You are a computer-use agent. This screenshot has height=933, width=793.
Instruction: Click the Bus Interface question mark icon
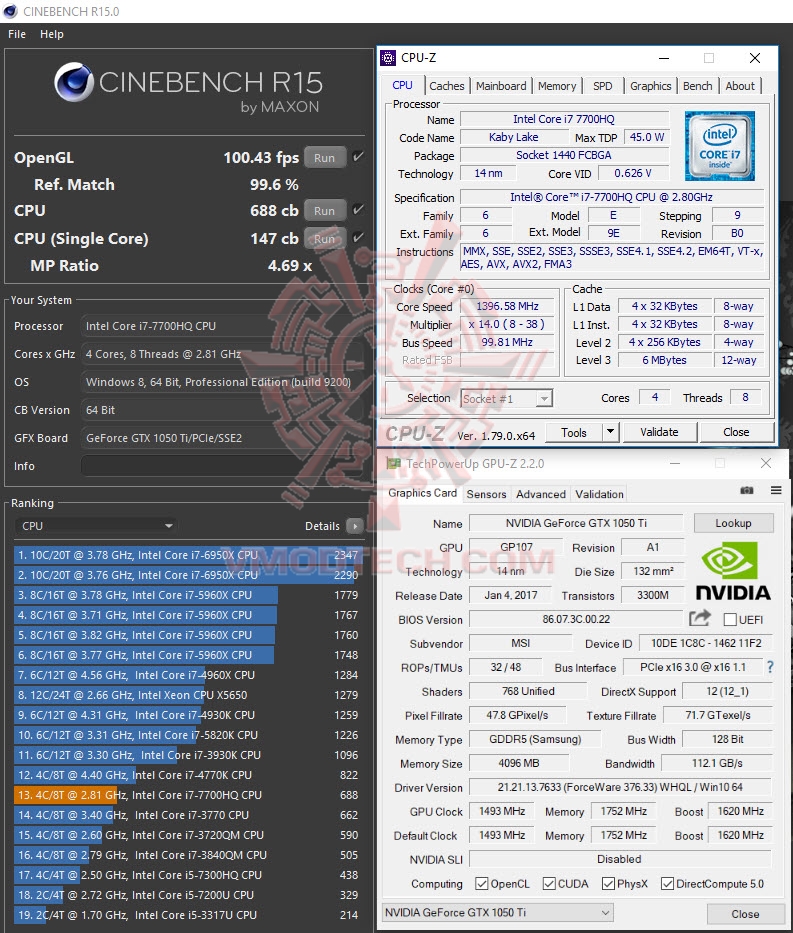[x=770, y=667]
